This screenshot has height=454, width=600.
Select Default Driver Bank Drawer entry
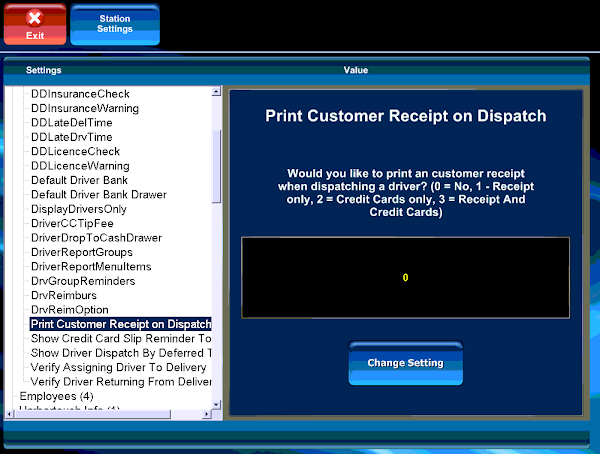point(98,195)
